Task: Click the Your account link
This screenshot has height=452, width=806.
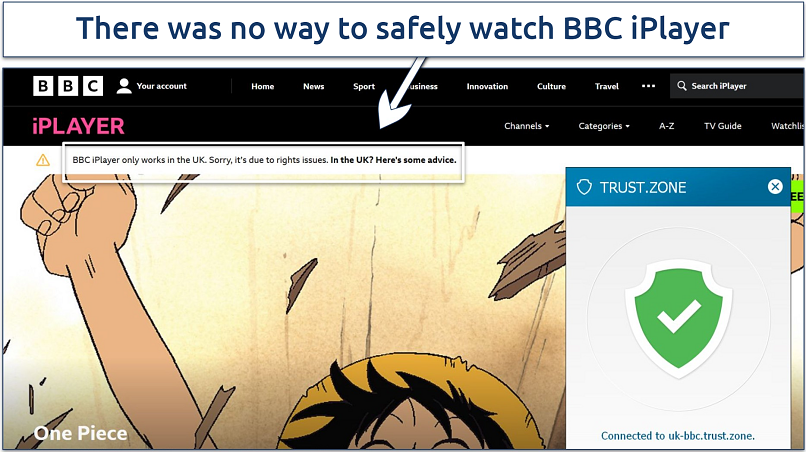Action: click(x=161, y=86)
